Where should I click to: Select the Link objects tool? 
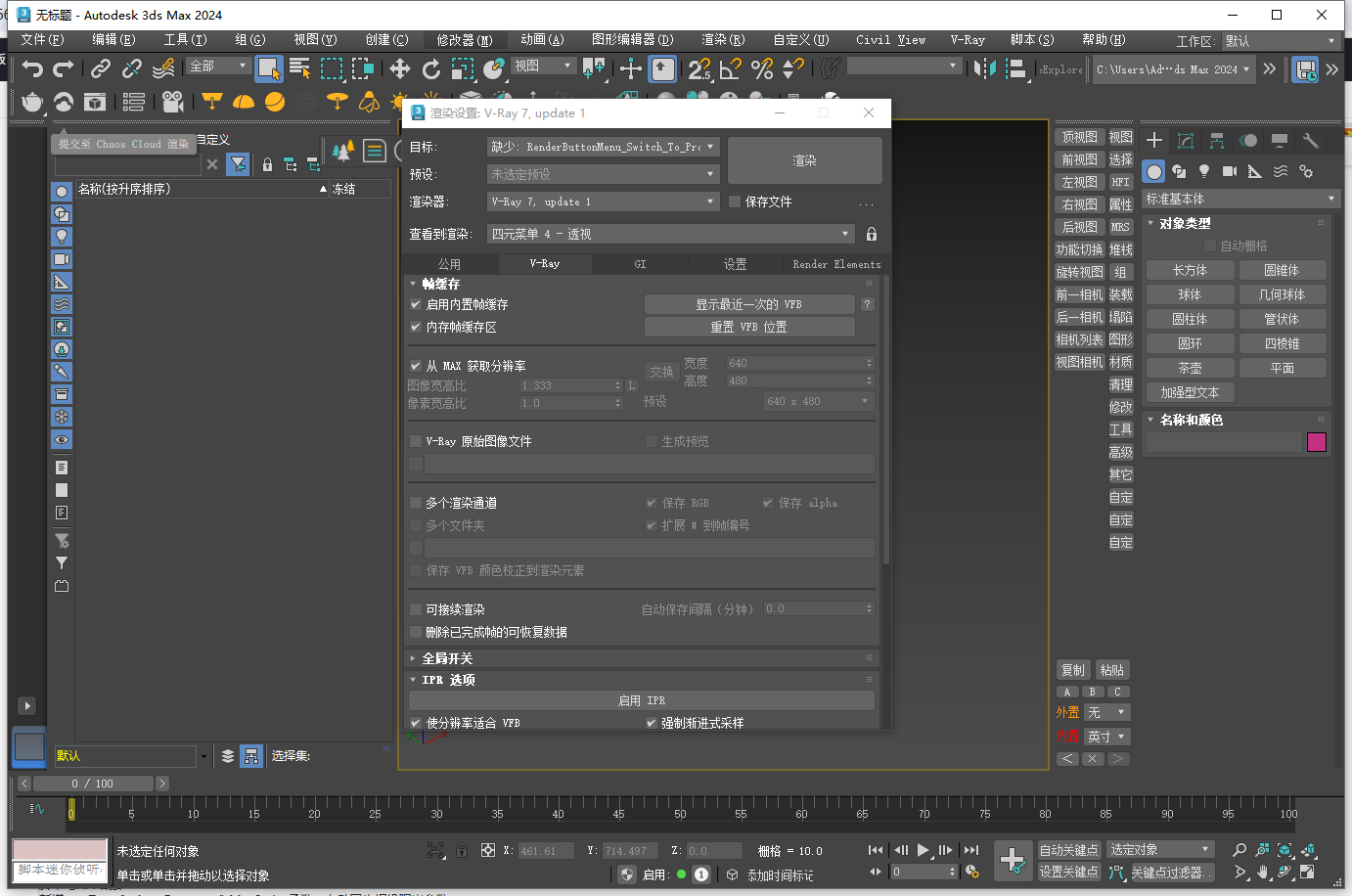coord(101,68)
